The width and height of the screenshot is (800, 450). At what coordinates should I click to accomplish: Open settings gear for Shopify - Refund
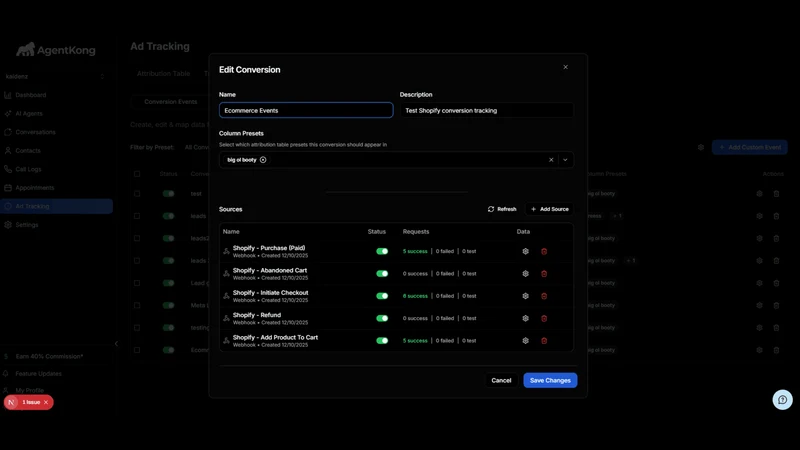[526, 318]
